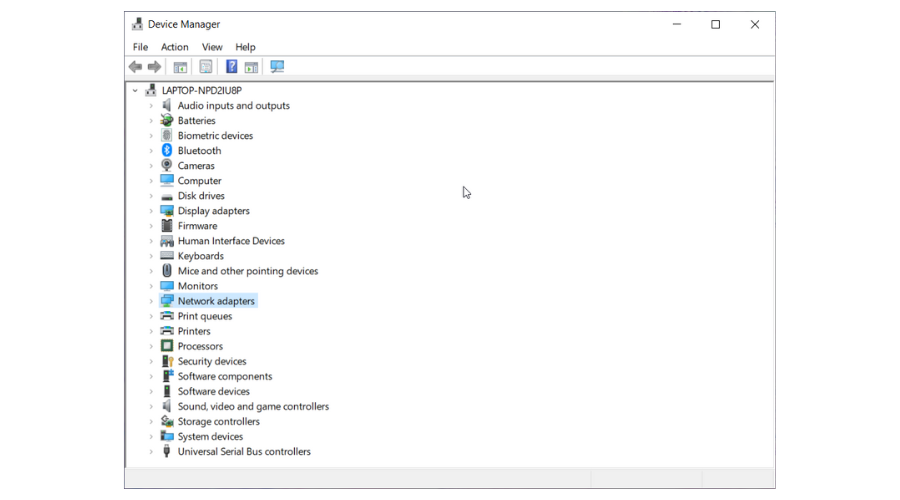The height and width of the screenshot is (500, 900).
Task: Select the Batteries label
Action: coord(196,121)
